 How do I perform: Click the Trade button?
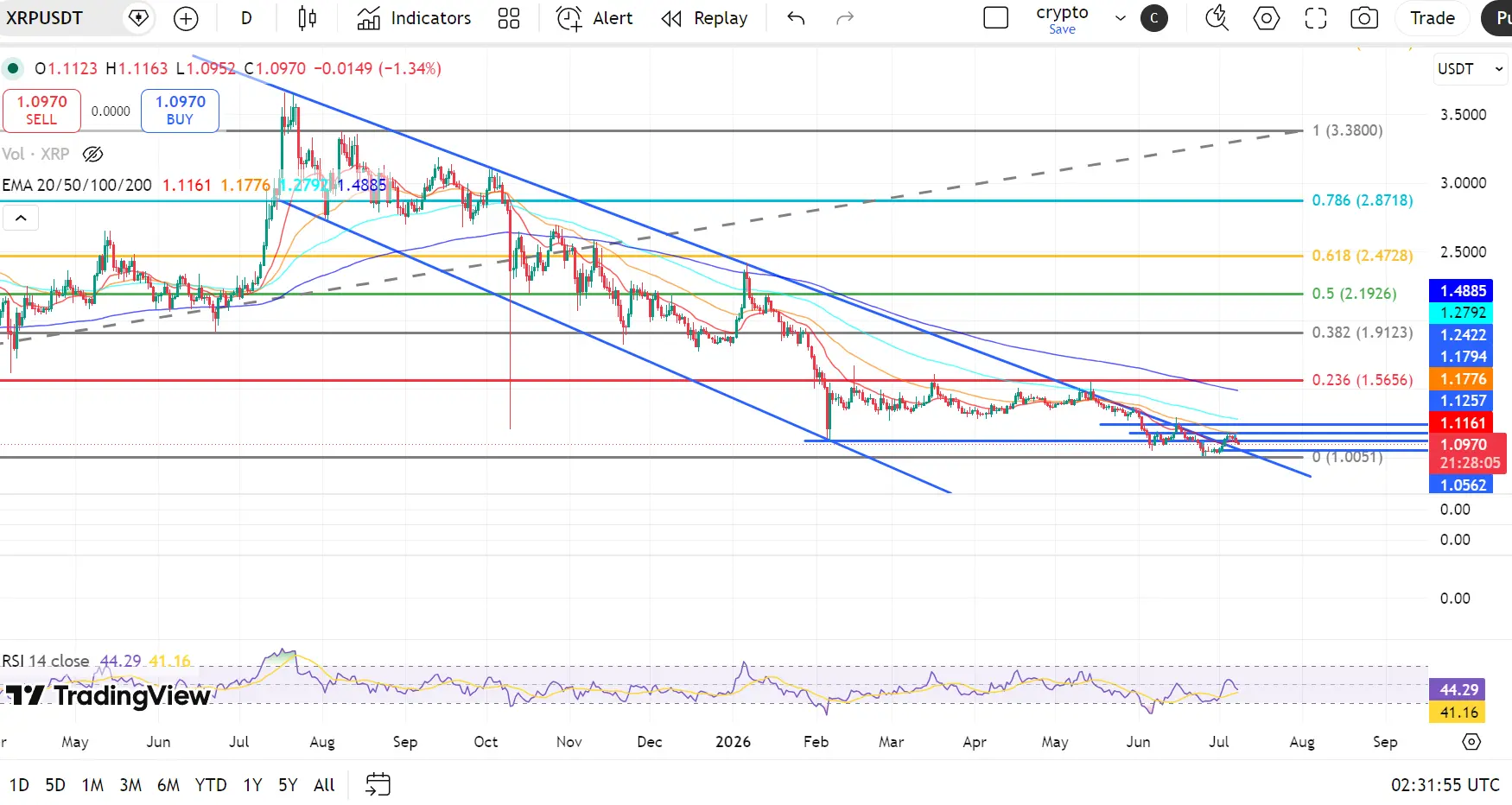(1433, 18)
